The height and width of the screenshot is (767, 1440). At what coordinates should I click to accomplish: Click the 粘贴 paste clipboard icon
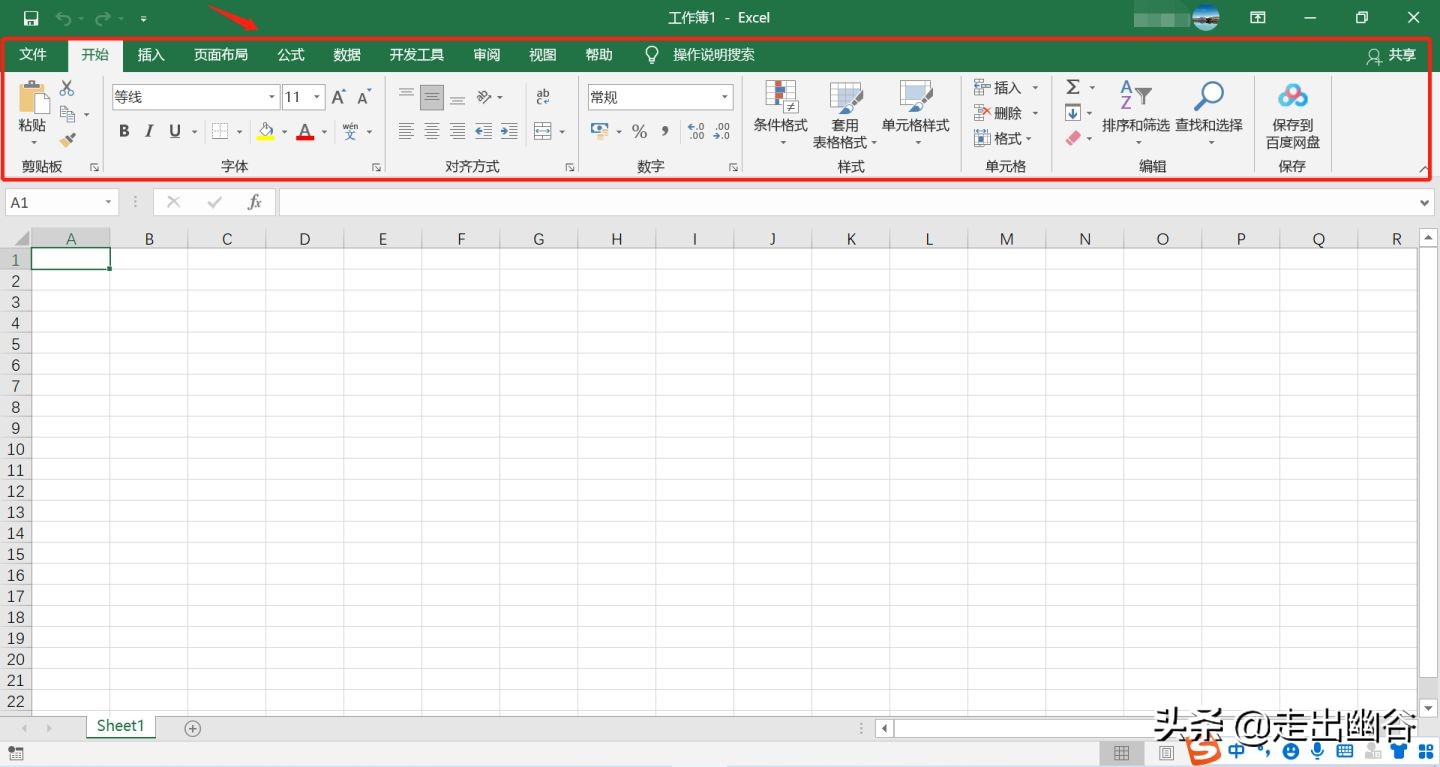pyautogui.click(x=33, y=98)
